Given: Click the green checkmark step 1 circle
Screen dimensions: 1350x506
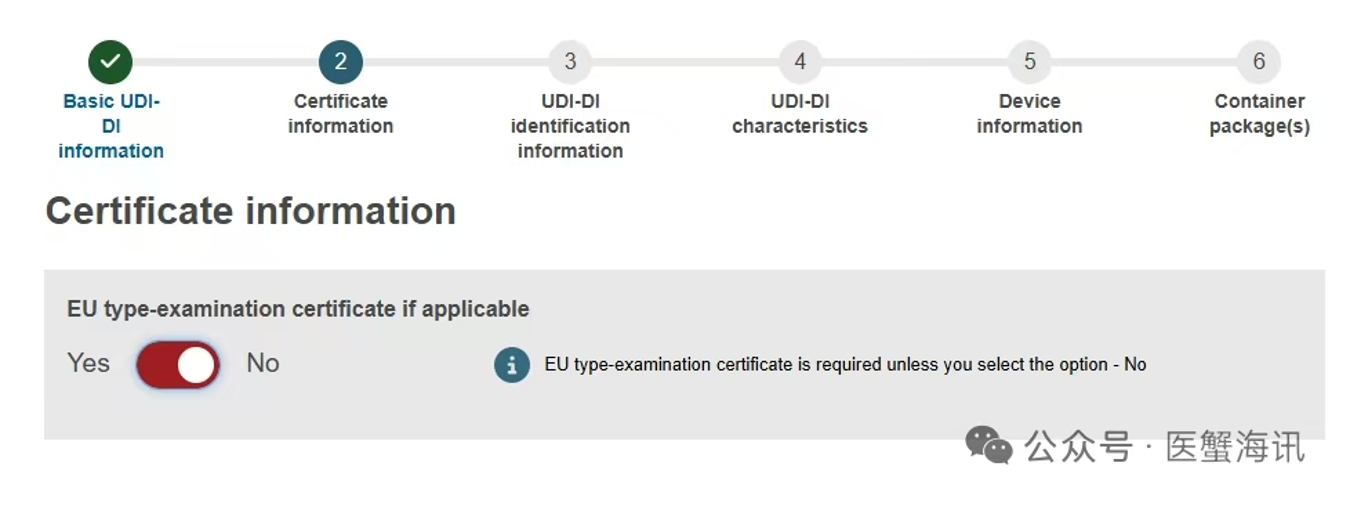Looking at the screenshot, I should 110,62.
